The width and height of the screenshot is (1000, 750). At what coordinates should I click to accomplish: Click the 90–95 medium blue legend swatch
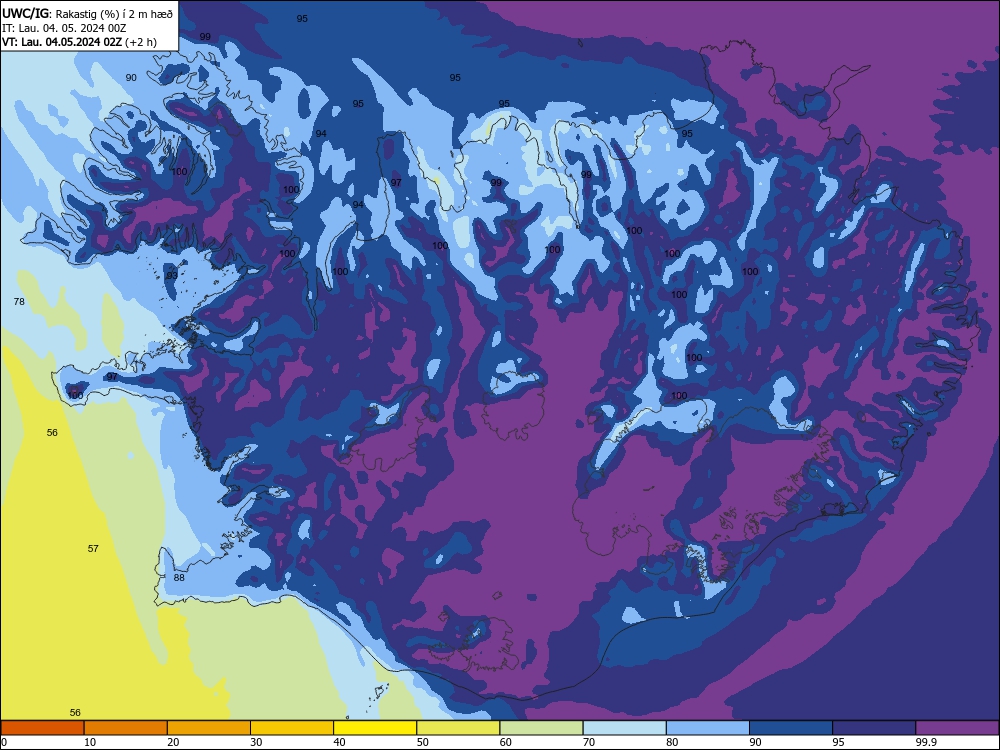coord(791,728)
